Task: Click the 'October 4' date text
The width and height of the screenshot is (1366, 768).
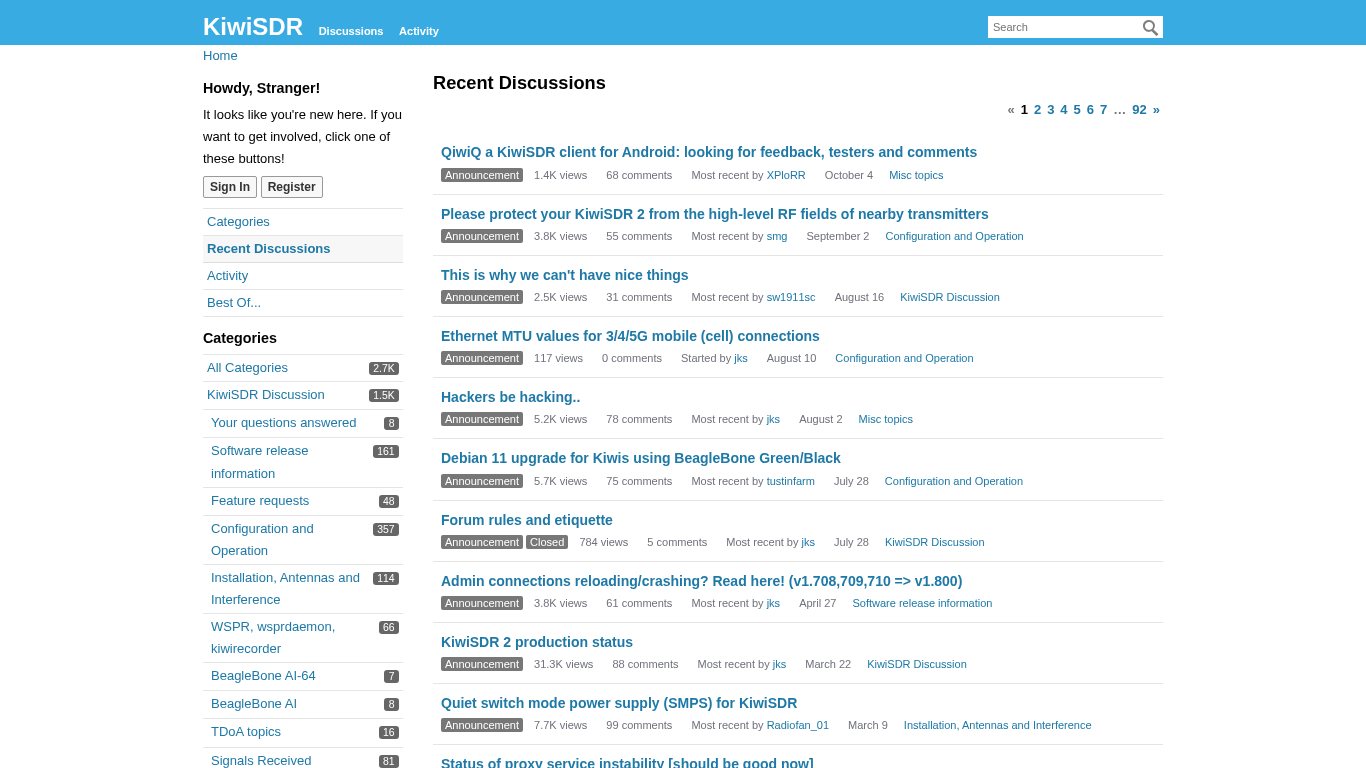Action: tap(849, 175)
